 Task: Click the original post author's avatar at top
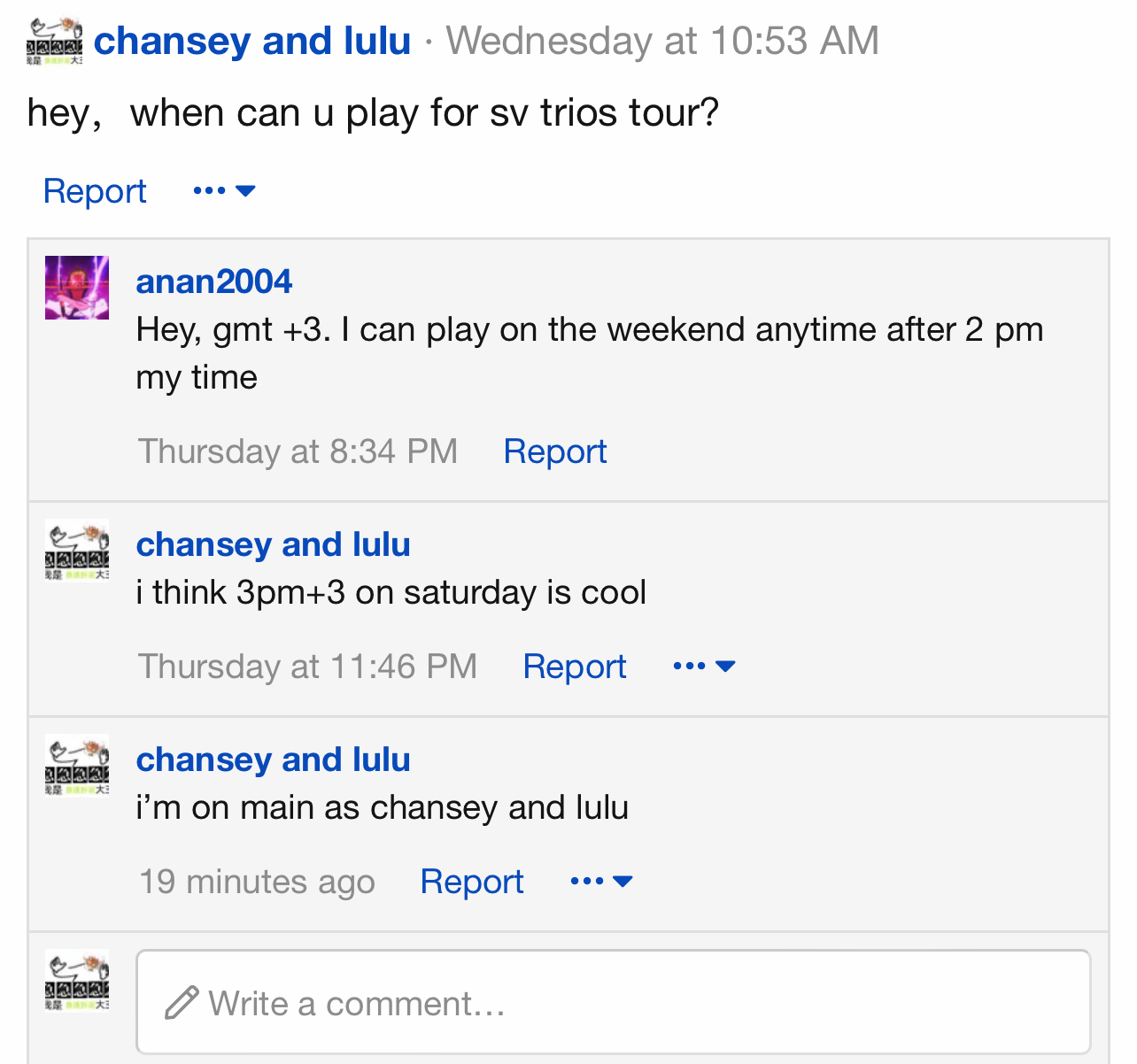pos(54,41)
